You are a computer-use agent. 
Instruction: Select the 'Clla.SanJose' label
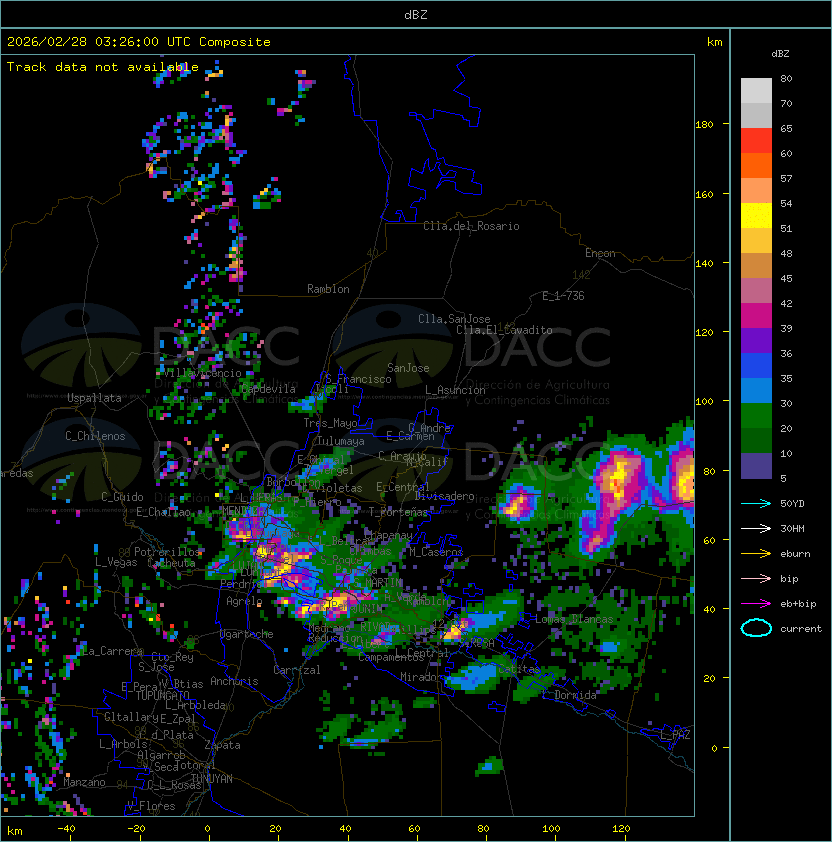[454, 319]
